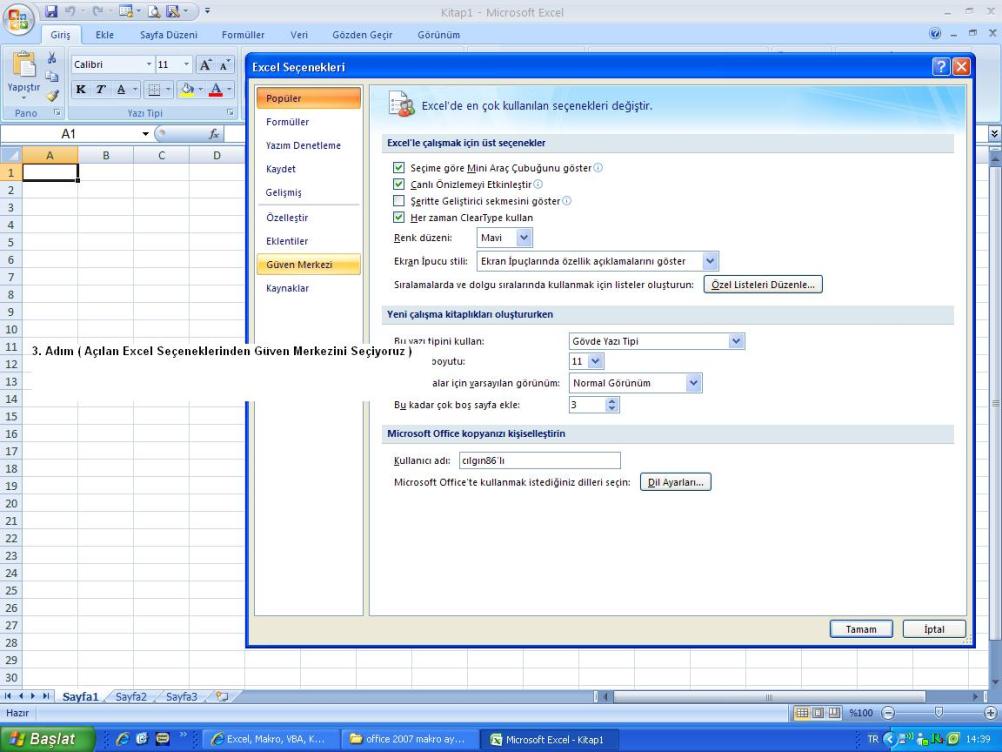Click the Özel Listeleri Düzenle button
The image size is (1002, 752).
763,284
